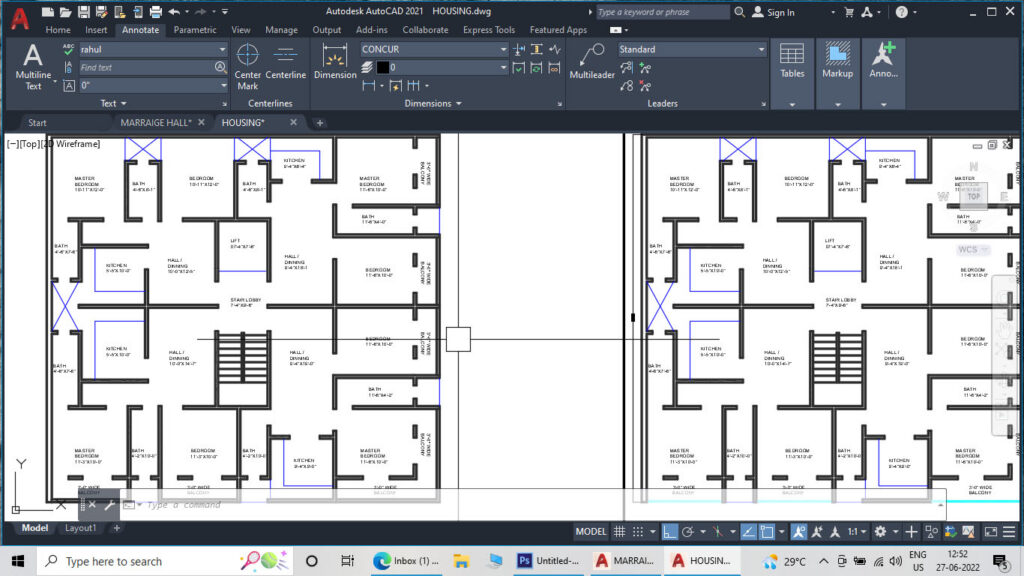Toggle isometric drafting in status bar
1024x576 pixels.
tap(718, 532)
